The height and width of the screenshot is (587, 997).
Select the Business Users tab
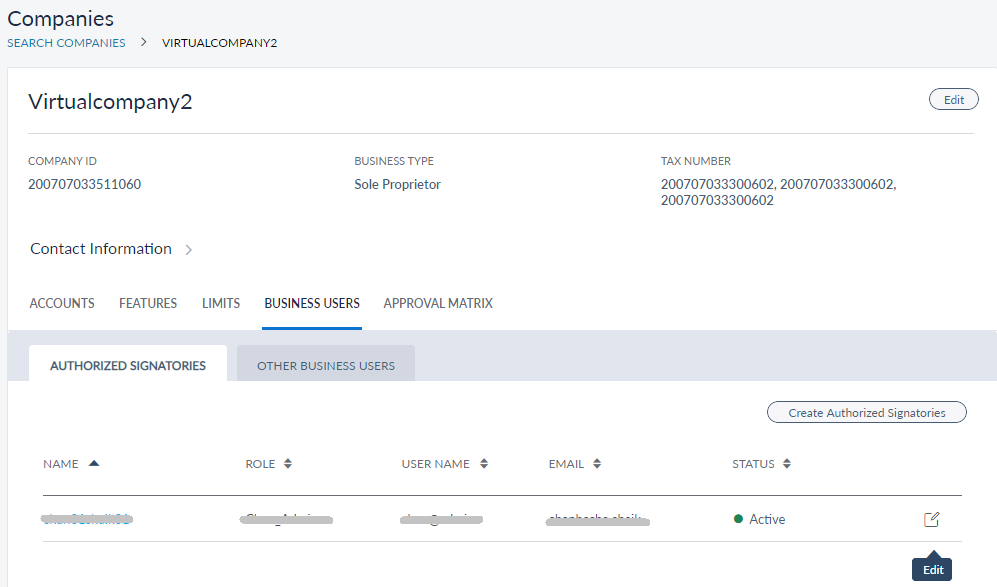click(x=312, y=303)
